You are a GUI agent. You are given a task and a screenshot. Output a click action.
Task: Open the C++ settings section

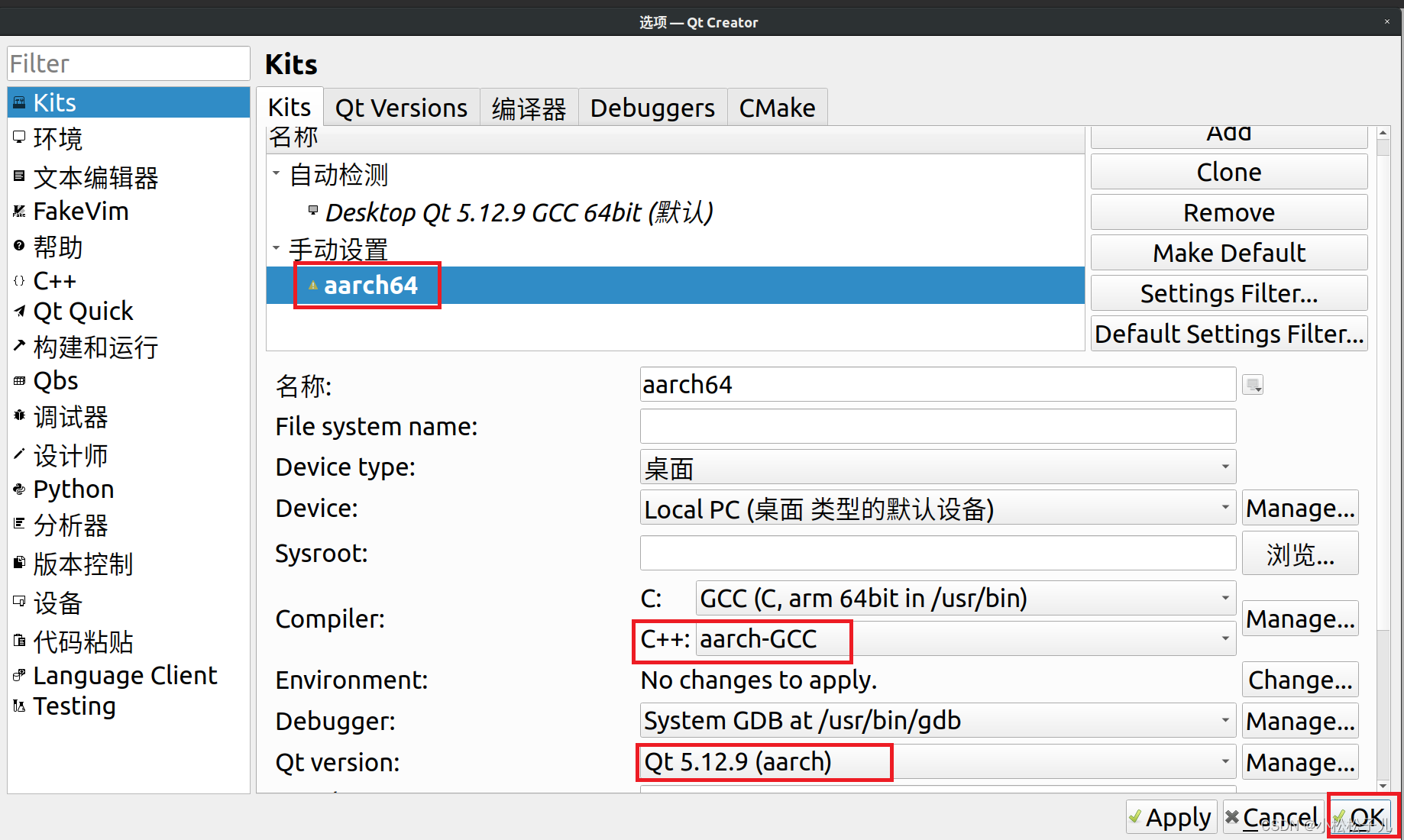coord(54,280)
